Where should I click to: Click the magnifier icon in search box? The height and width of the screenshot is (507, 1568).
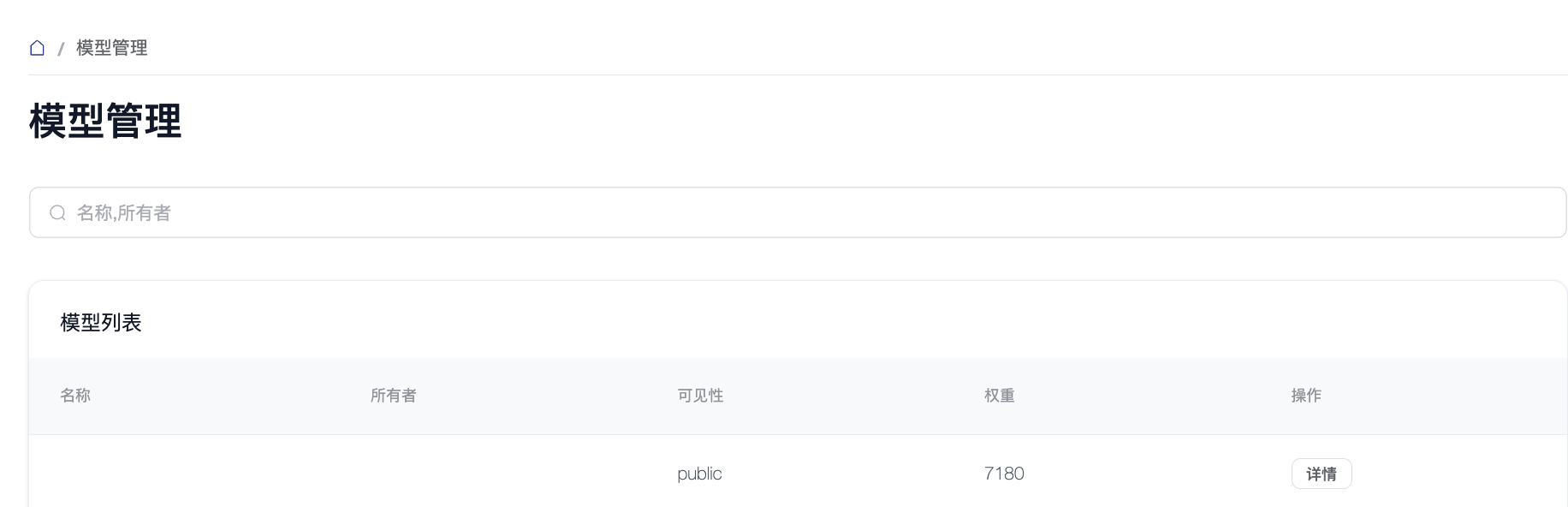pyautogui.click(x=57, y=213)
